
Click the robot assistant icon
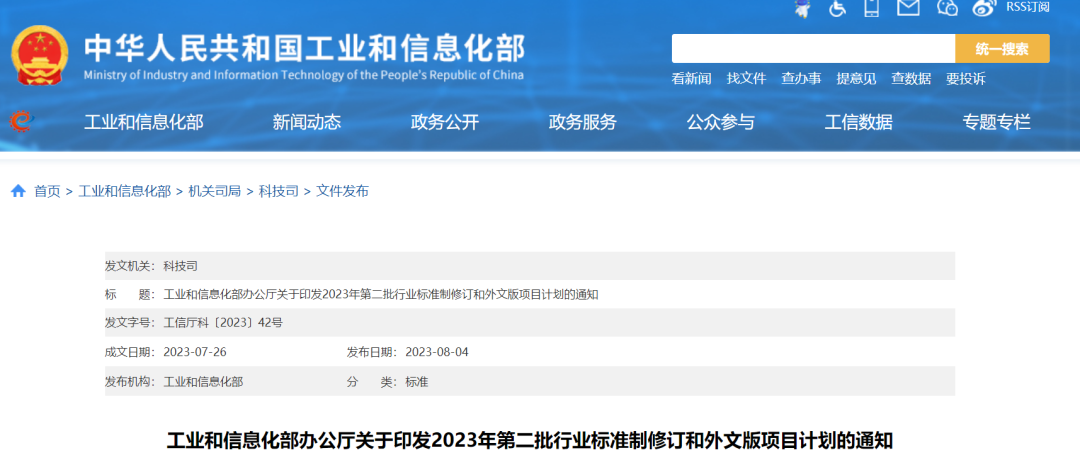pos(802,8)
